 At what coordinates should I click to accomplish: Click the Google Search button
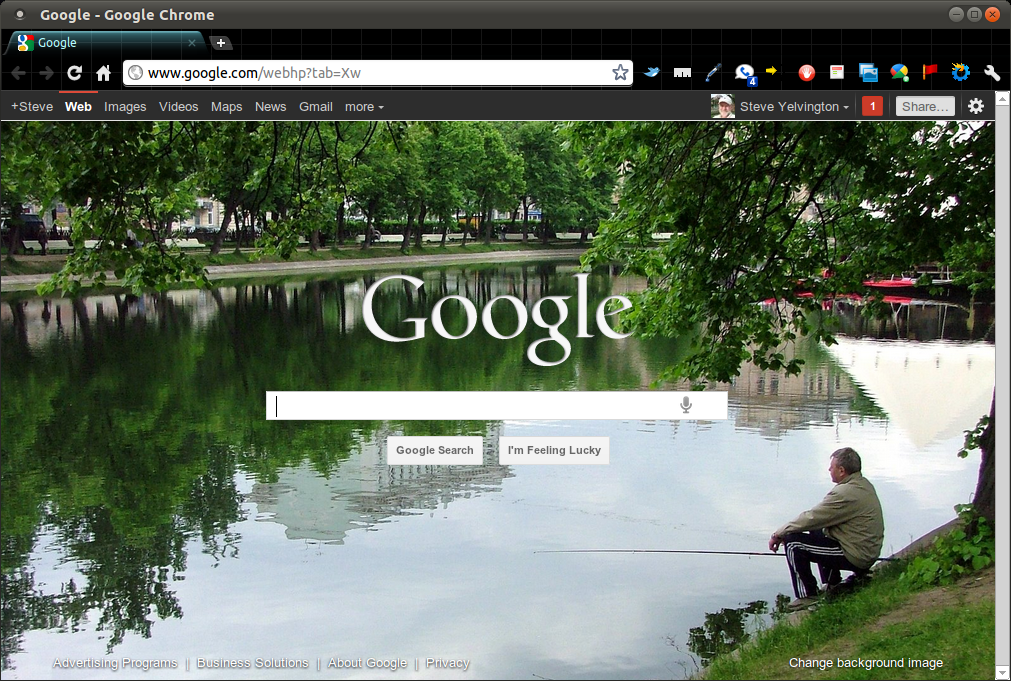click(x=435, y=450)
